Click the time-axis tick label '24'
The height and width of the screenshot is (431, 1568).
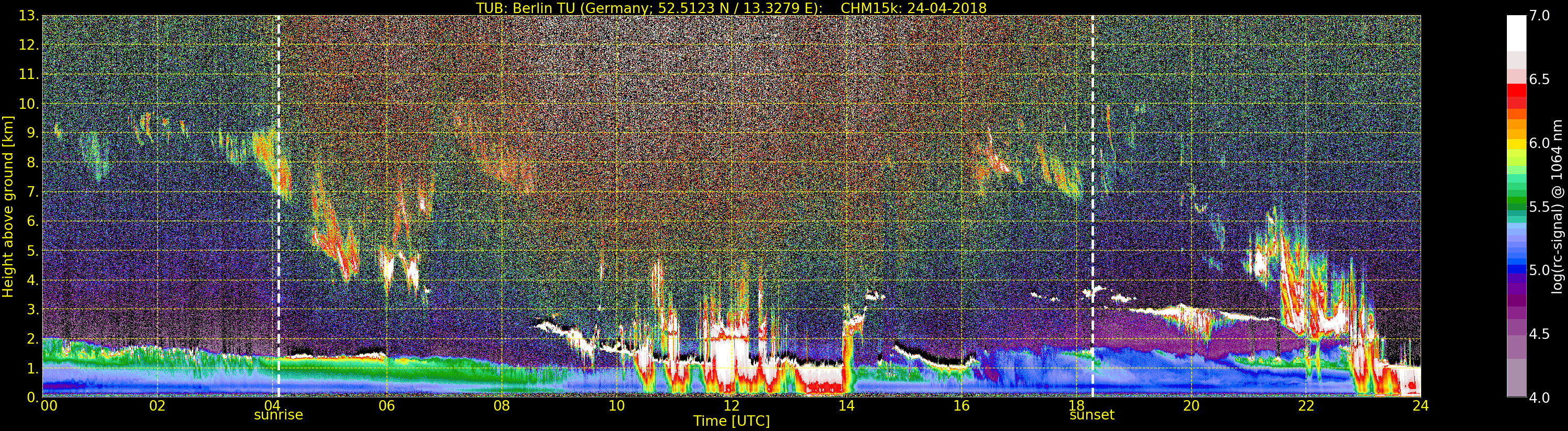click(1421, 405)
